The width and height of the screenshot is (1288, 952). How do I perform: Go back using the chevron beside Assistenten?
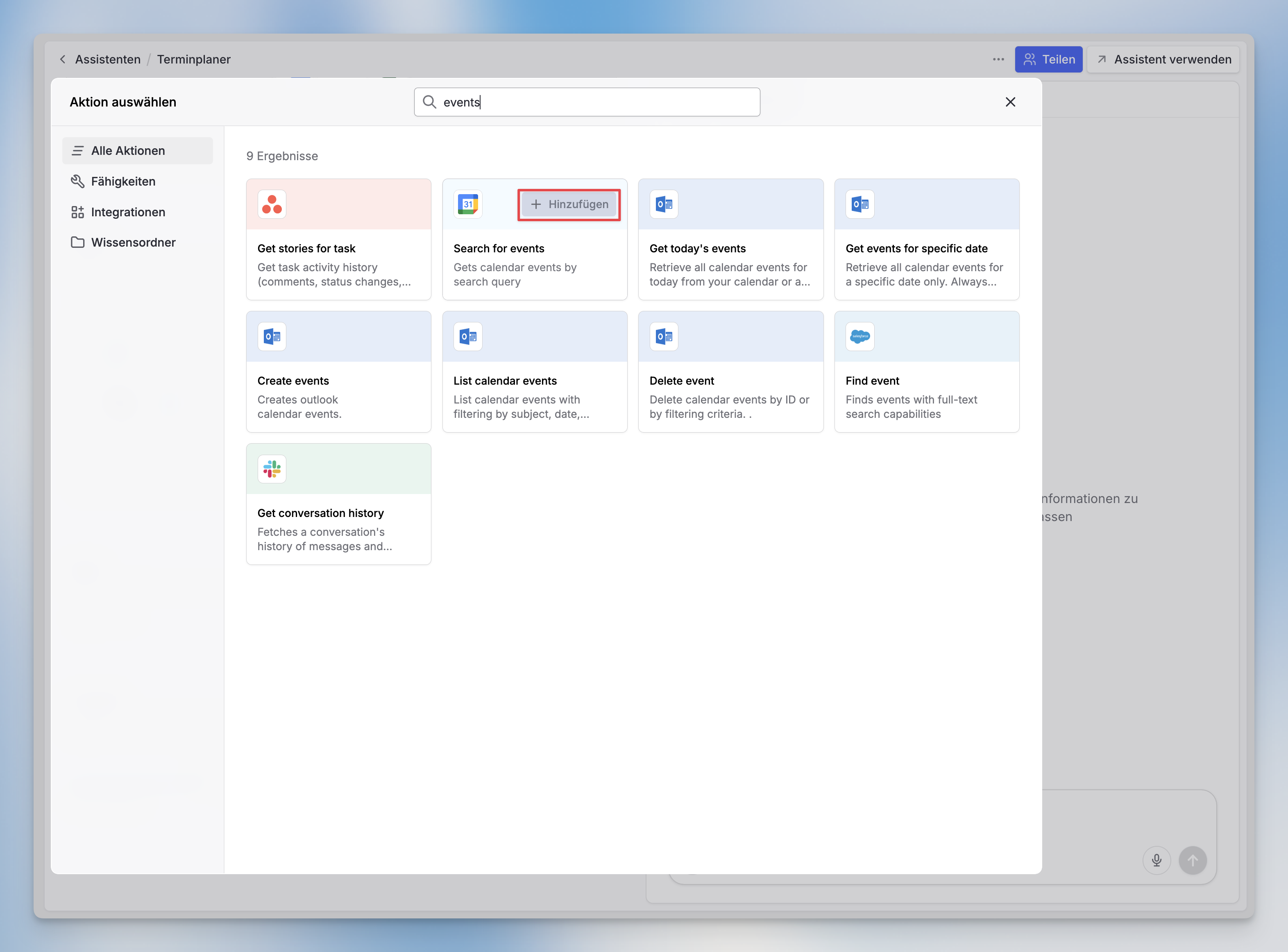pos(63,59)
